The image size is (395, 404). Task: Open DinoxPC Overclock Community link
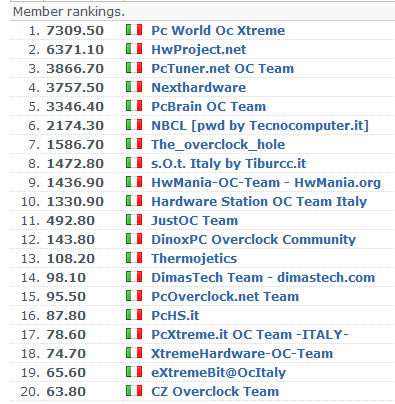point(254,240)
